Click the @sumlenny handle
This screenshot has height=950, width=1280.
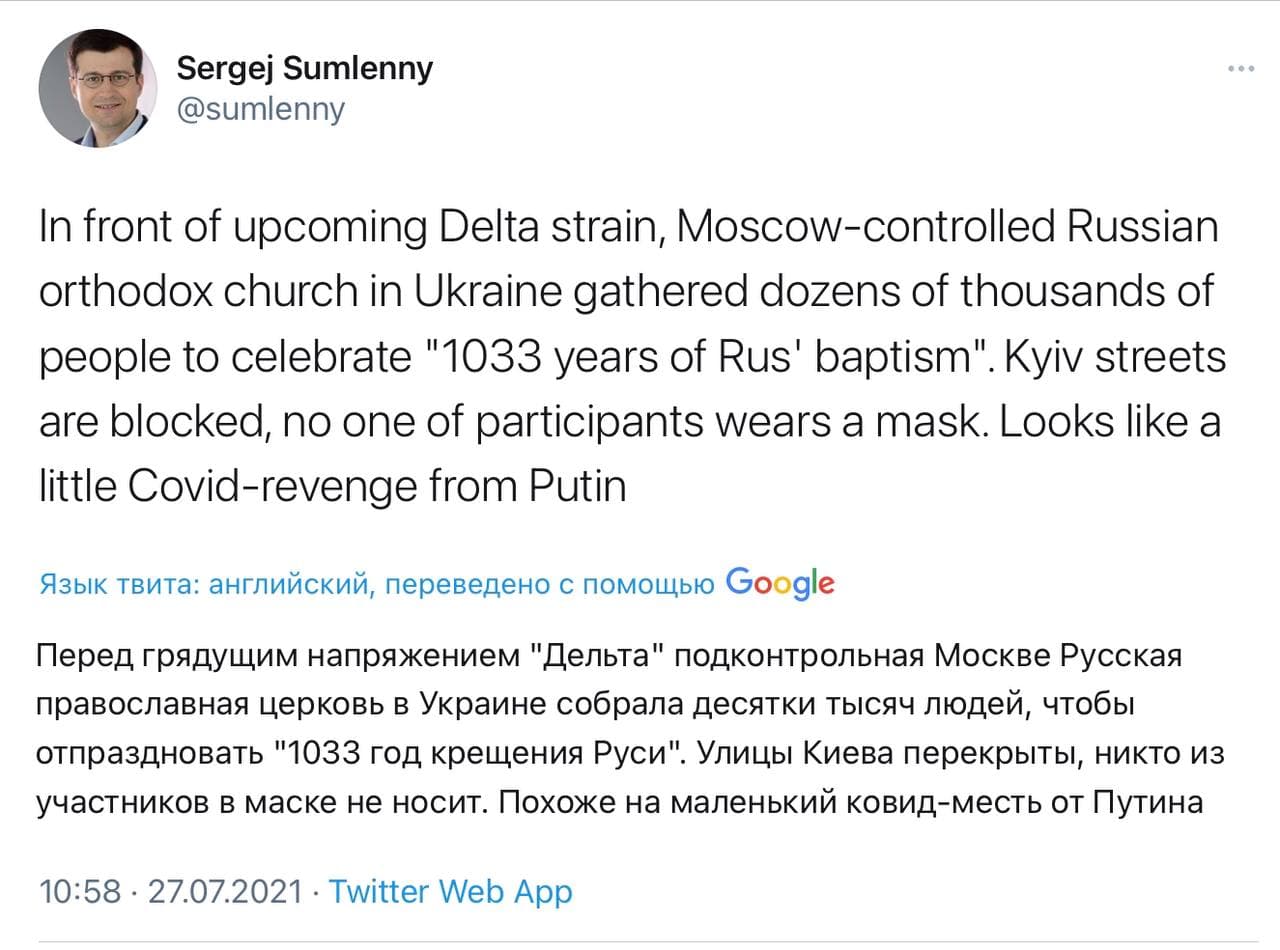260,108
